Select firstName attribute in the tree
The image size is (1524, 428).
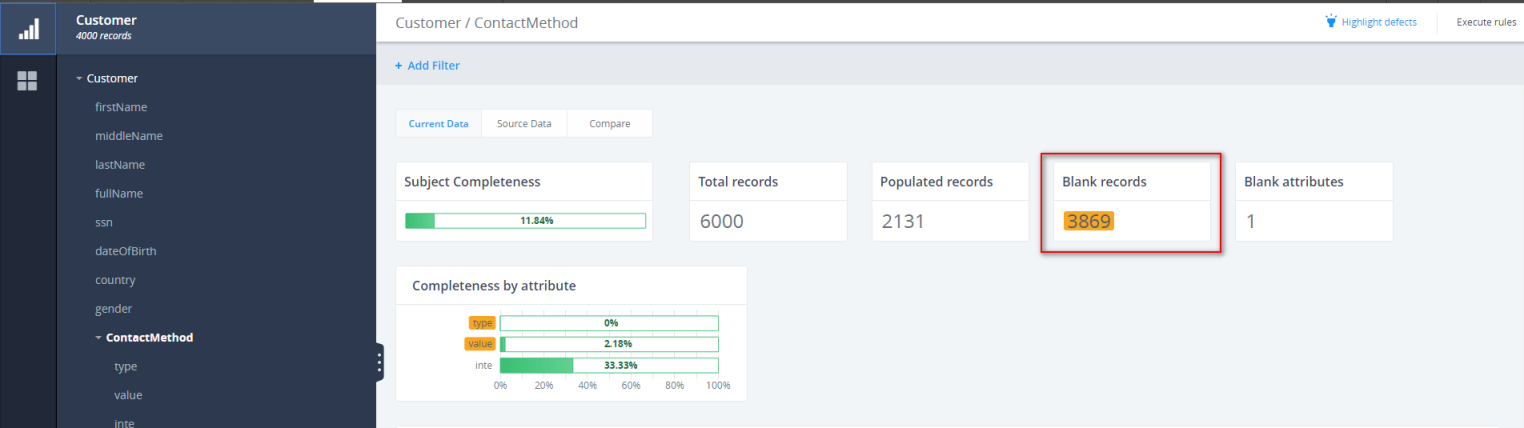[121, 107]
